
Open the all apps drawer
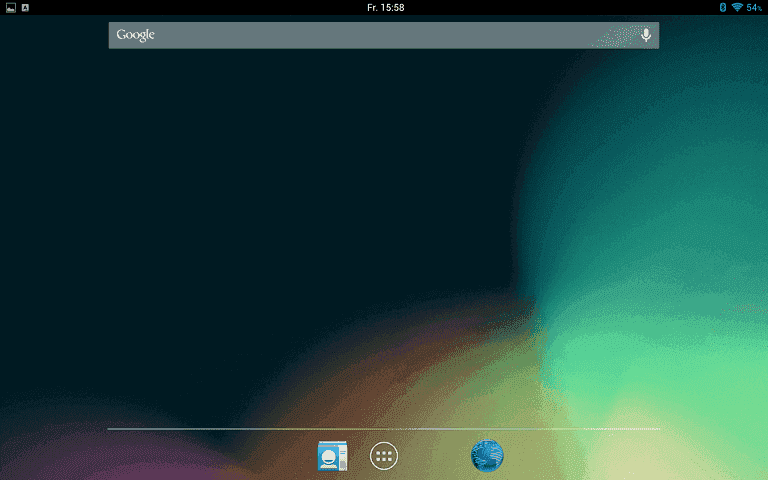384,456
